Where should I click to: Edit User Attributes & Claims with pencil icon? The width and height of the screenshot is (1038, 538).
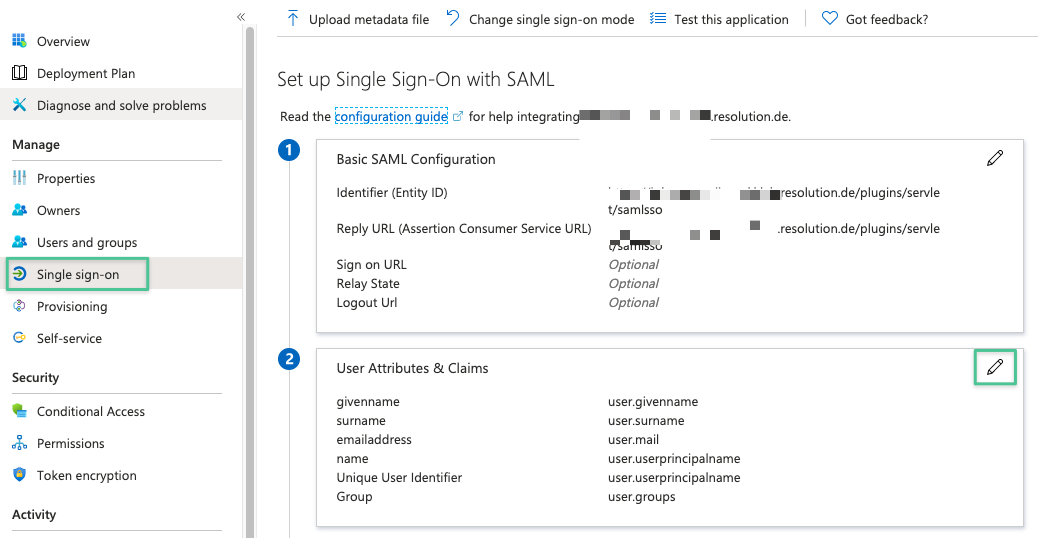point(995,367)
